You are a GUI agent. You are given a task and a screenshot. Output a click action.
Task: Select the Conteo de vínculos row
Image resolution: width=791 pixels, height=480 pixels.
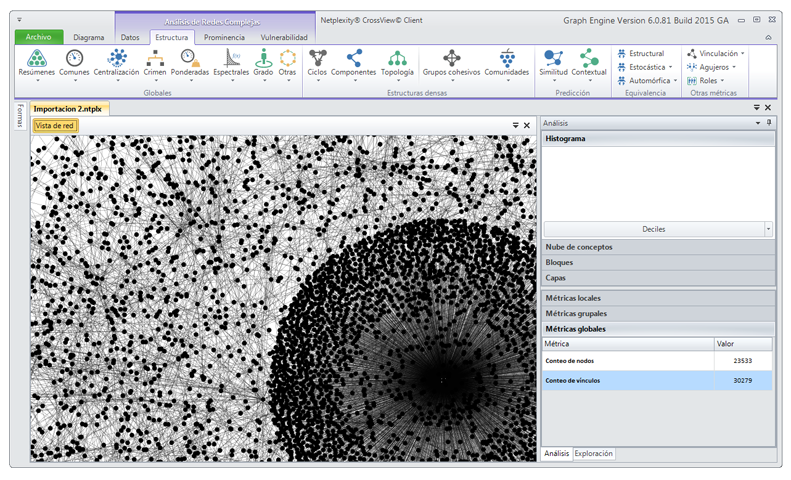tap(657, 381)
